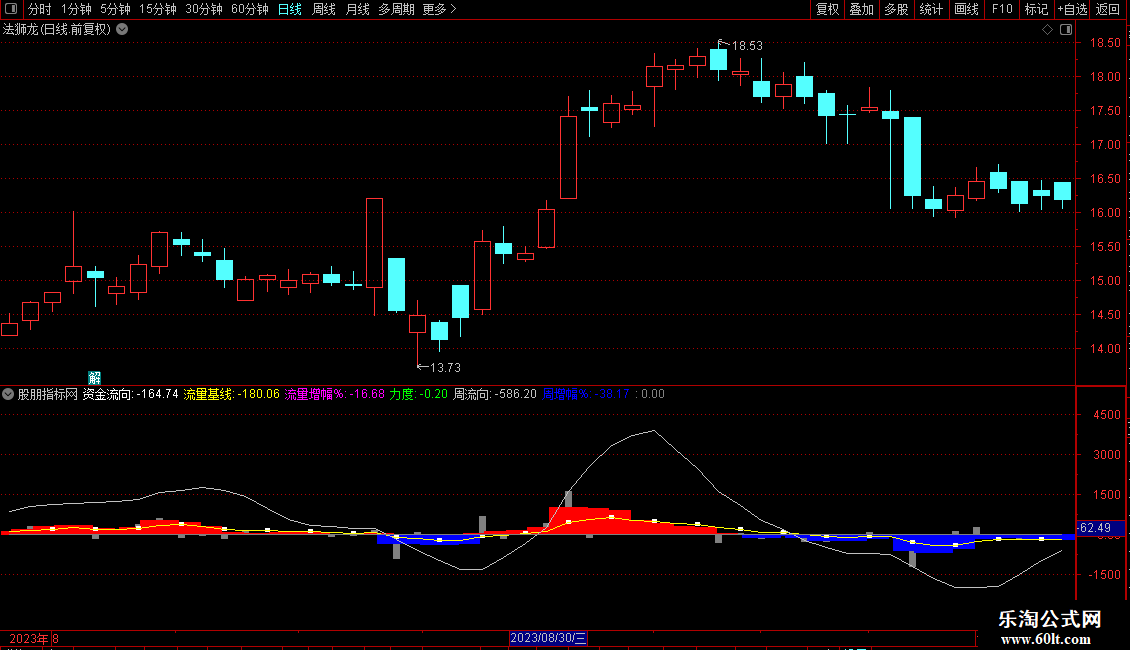1130x650 pixels.
Task: Click the 法狮龙(日线.前复权) chart title
Action: pos(57,30)
